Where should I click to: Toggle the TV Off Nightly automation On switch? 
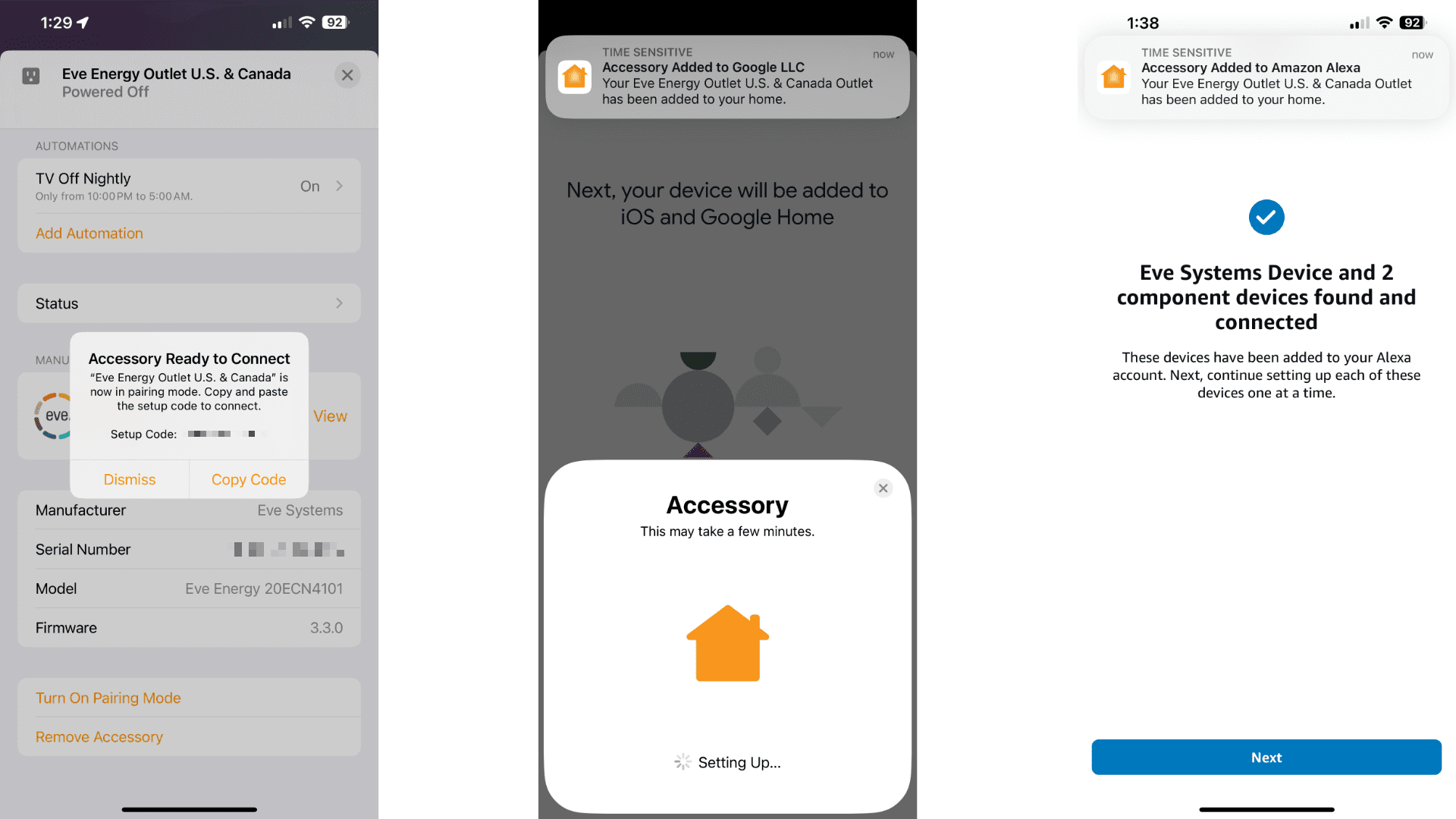310,183
